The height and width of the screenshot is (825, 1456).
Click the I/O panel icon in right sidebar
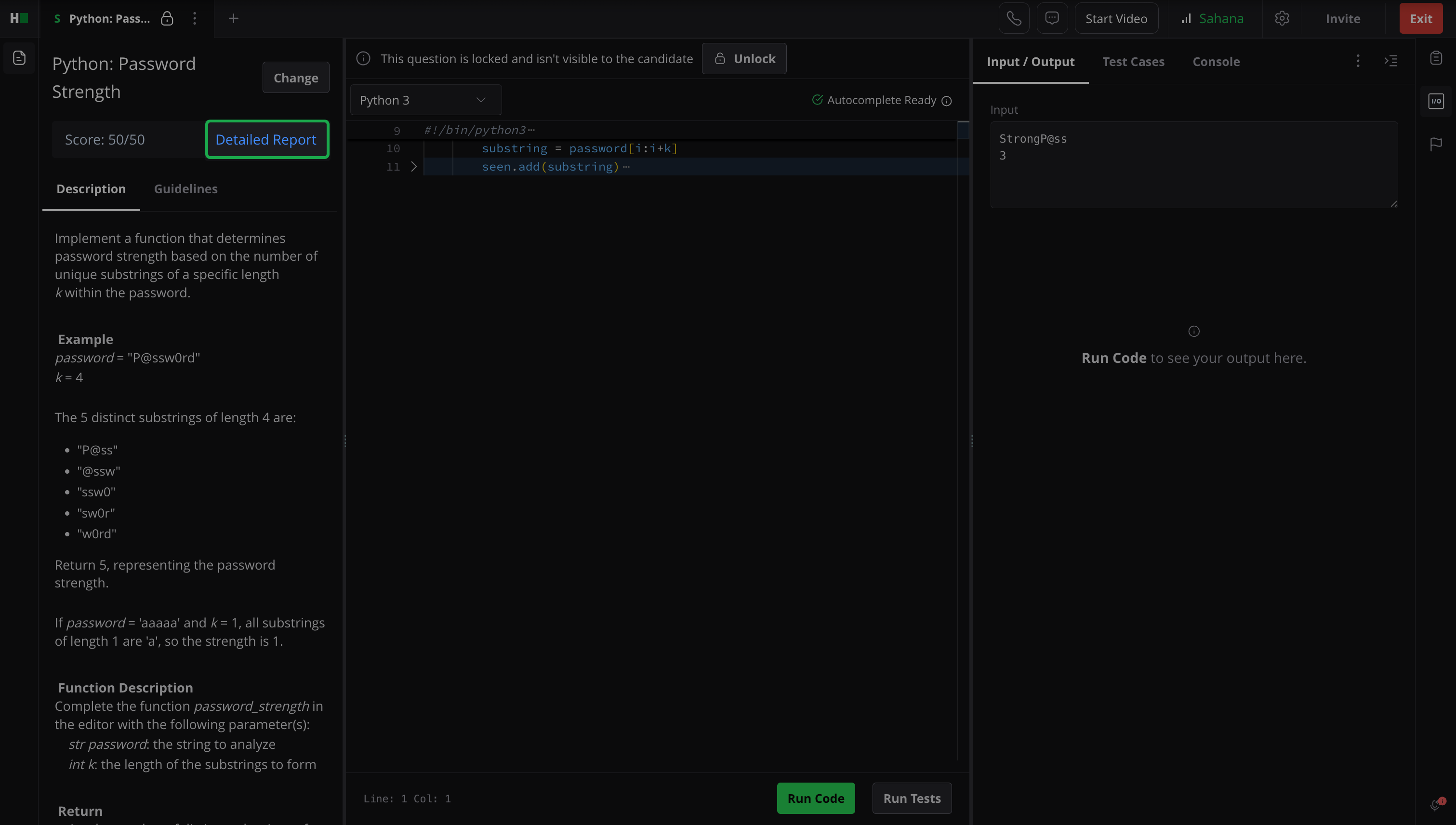(1436, 101)
